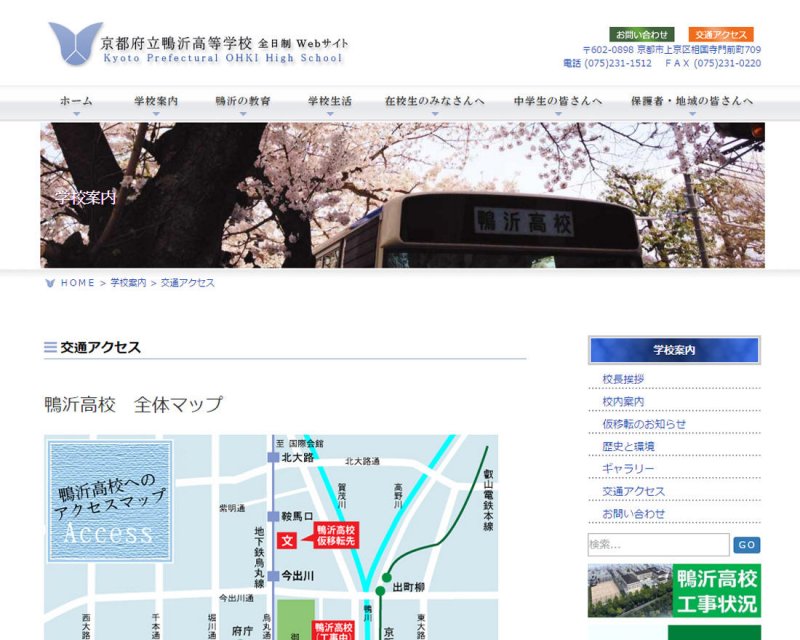Select 中学生の皆さんへ in navigation bar
Viewport: 800px width, 640px height.
[558, 102]
